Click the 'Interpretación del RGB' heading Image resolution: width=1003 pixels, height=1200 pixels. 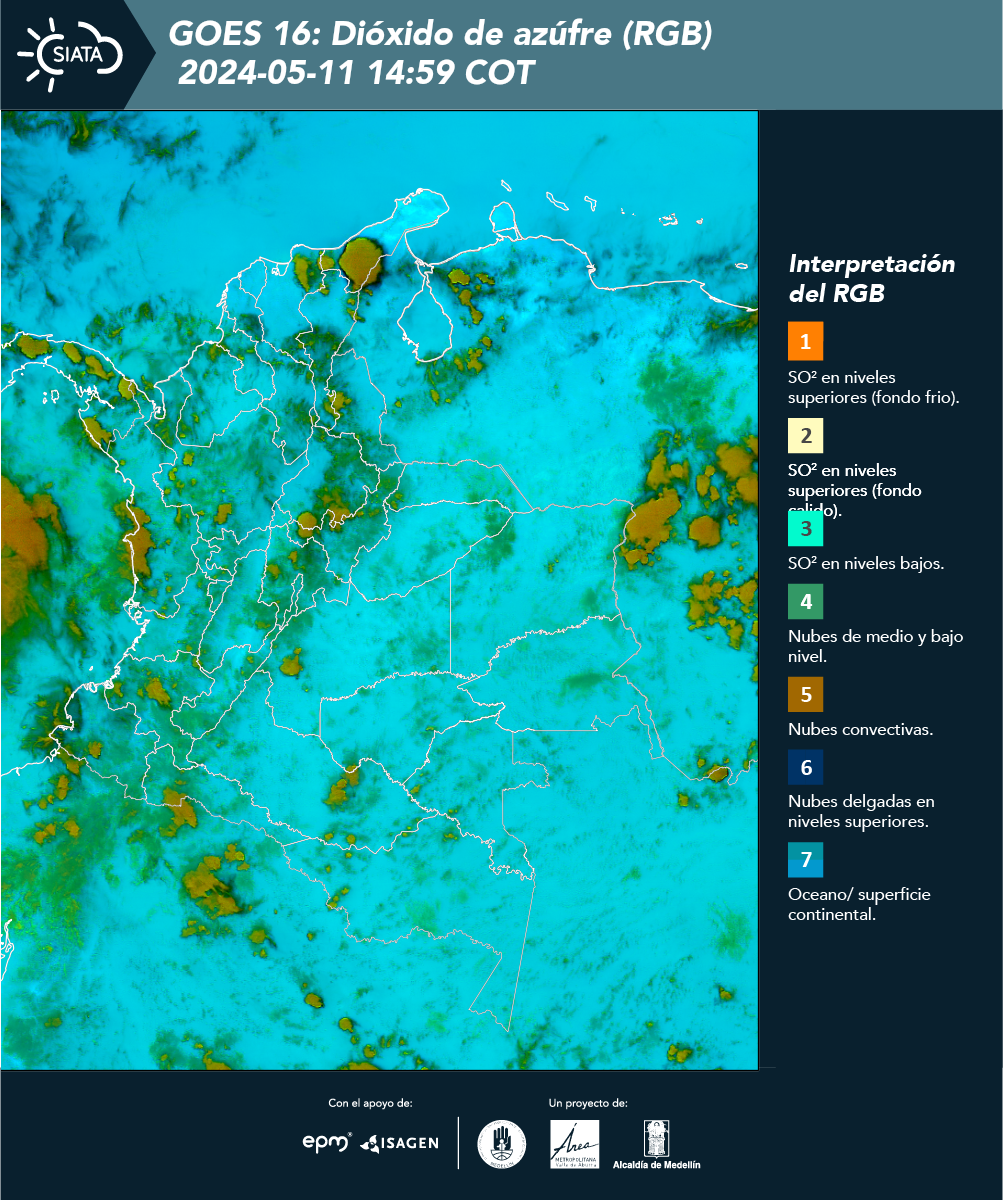click(872, 279)
